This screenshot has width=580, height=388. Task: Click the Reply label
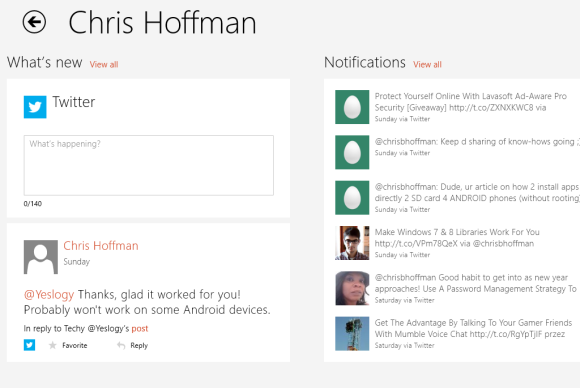(x=139, y=345)
